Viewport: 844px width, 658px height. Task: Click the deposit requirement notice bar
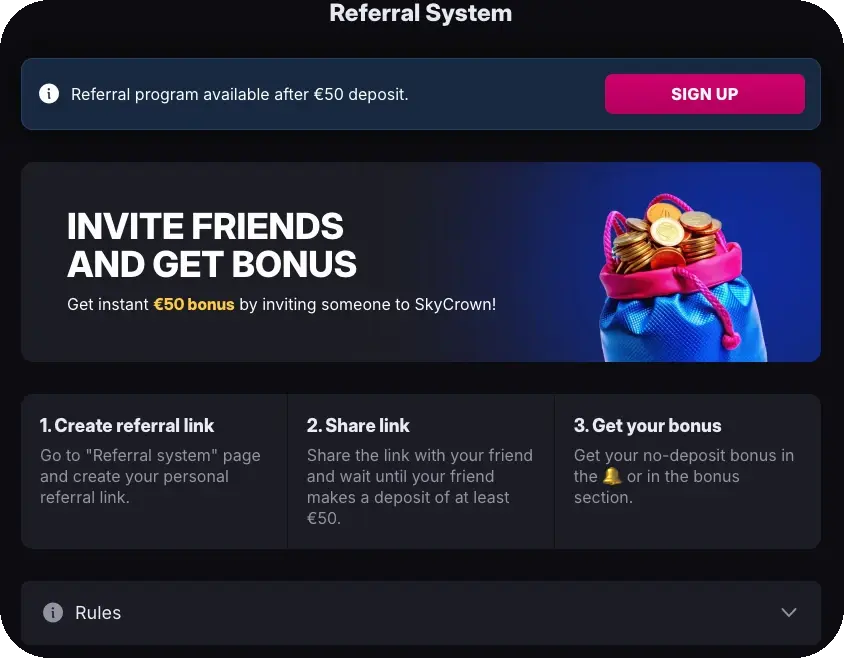pyautogui.click(x=300, y=93)
